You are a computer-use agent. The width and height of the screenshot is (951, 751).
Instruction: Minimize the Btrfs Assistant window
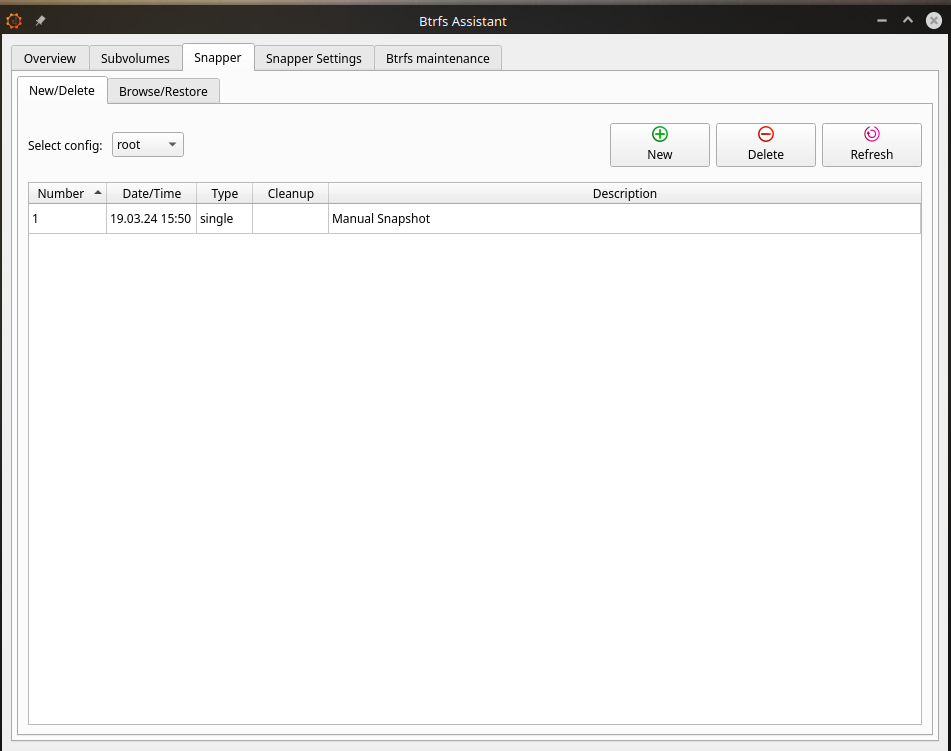pyautogui.click(x=882, y=20)
